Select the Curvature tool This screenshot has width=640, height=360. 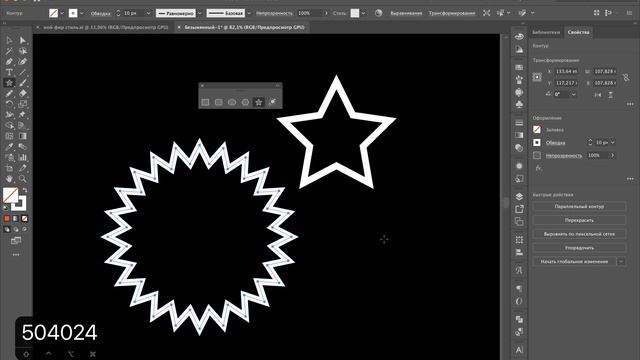pos(23,62)
